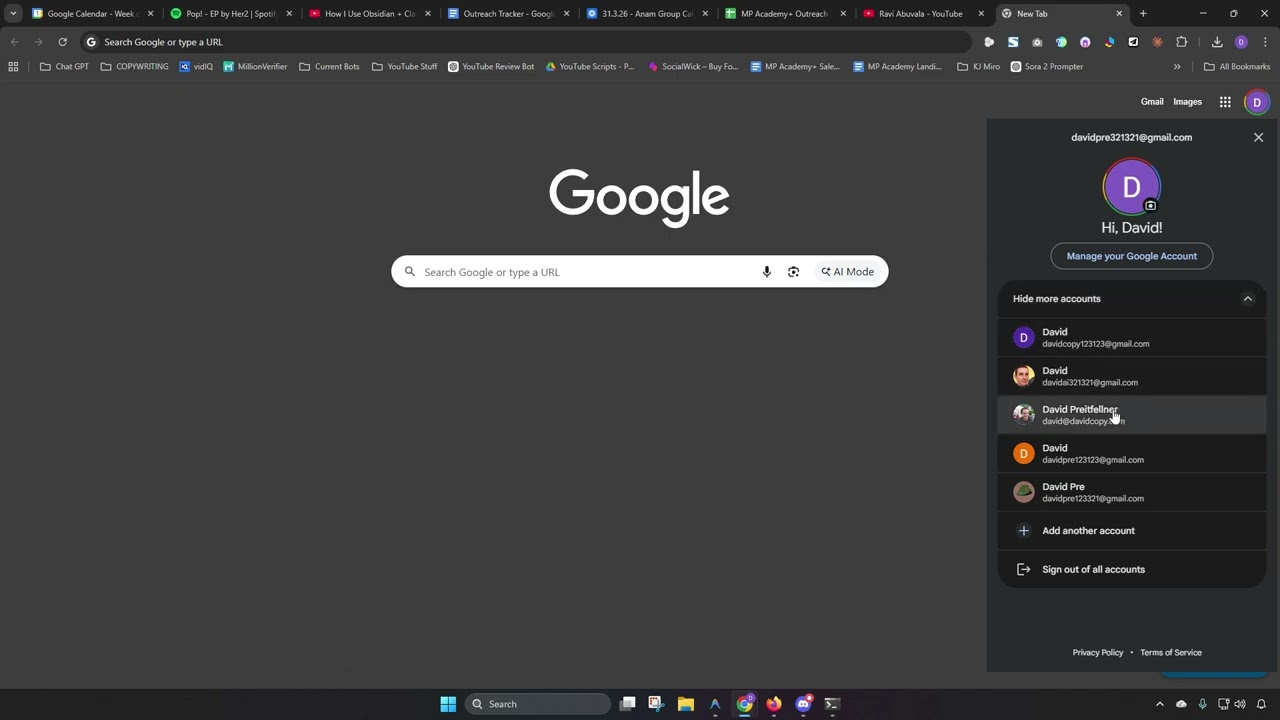Open the YouTube Review Bot bookmark

pyautogui.click(x=491, y=66)
